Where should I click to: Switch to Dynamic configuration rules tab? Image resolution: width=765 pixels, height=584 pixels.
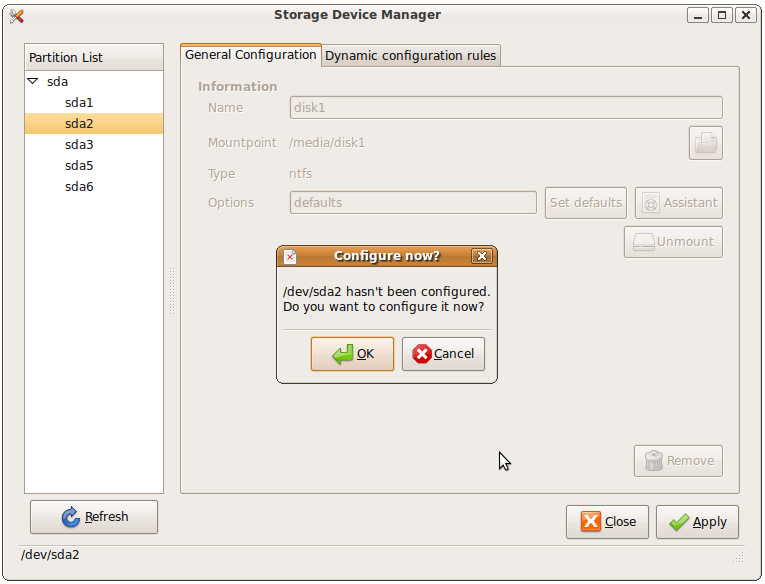(x=410, y=56)
